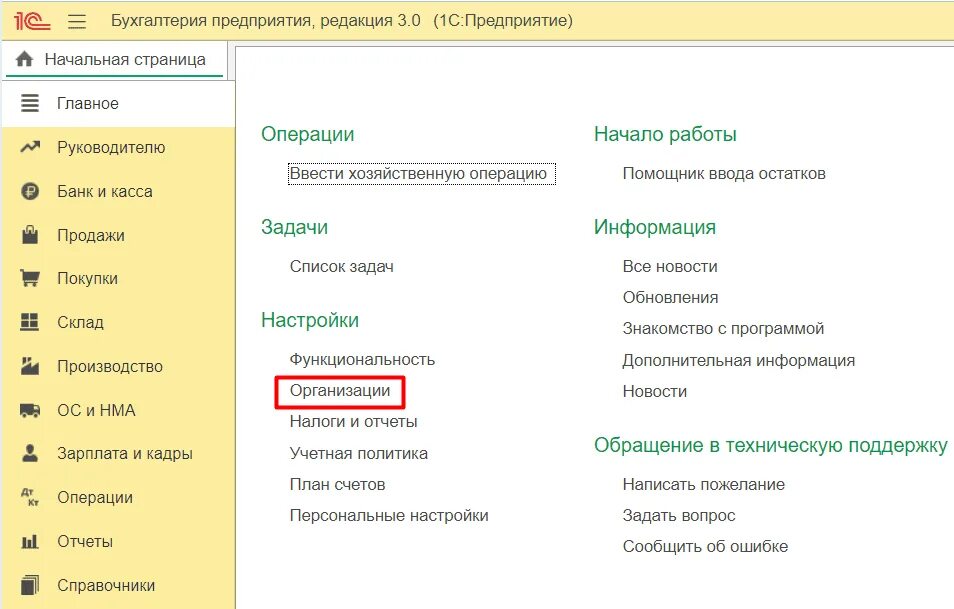The height and width of the screenshot is (609, 954).
Task: Click Сообщить об ошибке link
Action: coord(705,546)
